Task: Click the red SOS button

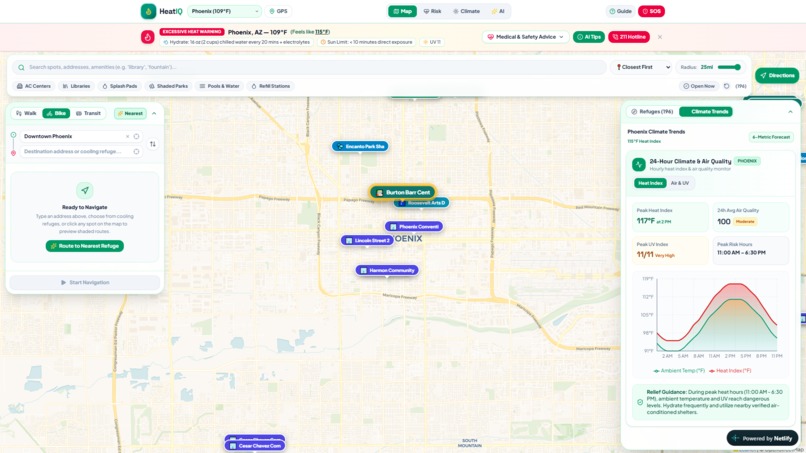Action: coord(651,11)
